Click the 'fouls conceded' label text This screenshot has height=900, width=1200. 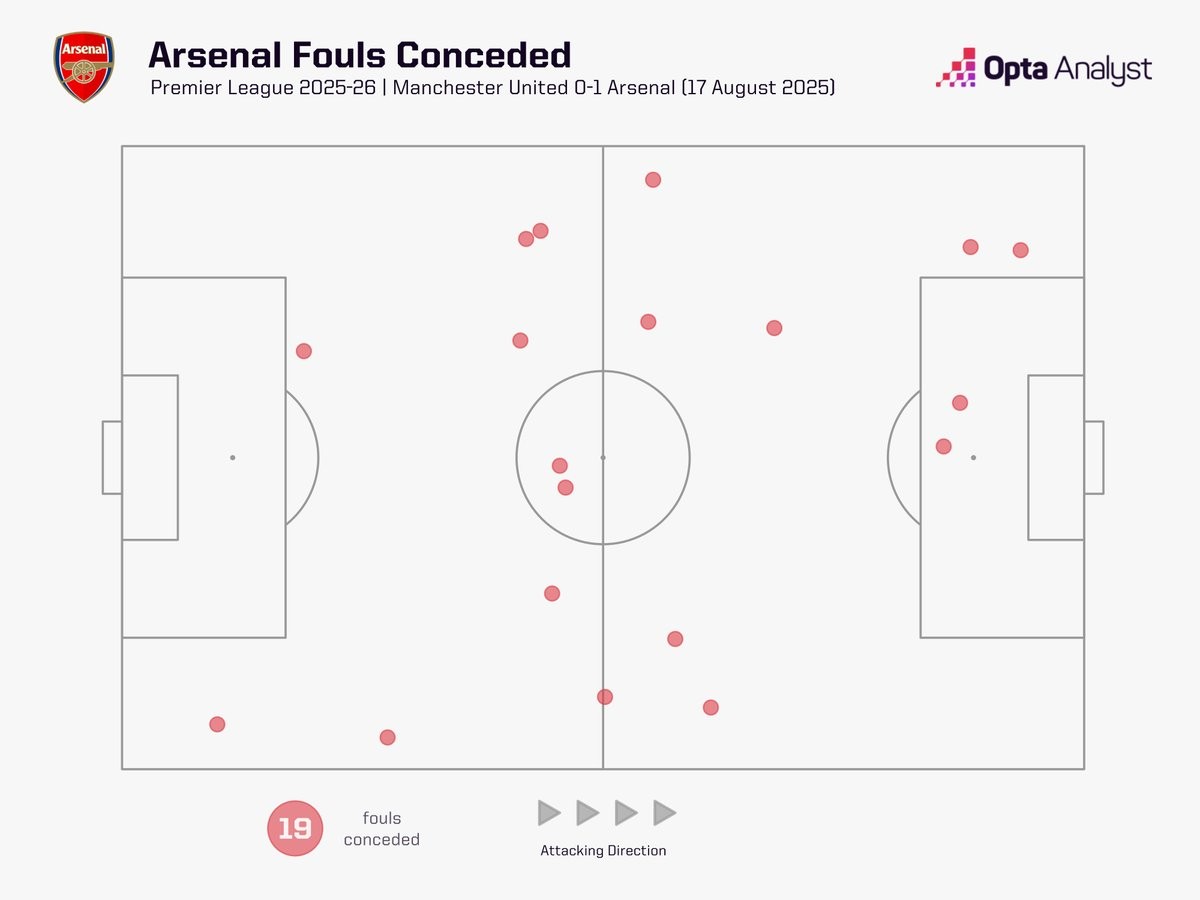[382, 829]
